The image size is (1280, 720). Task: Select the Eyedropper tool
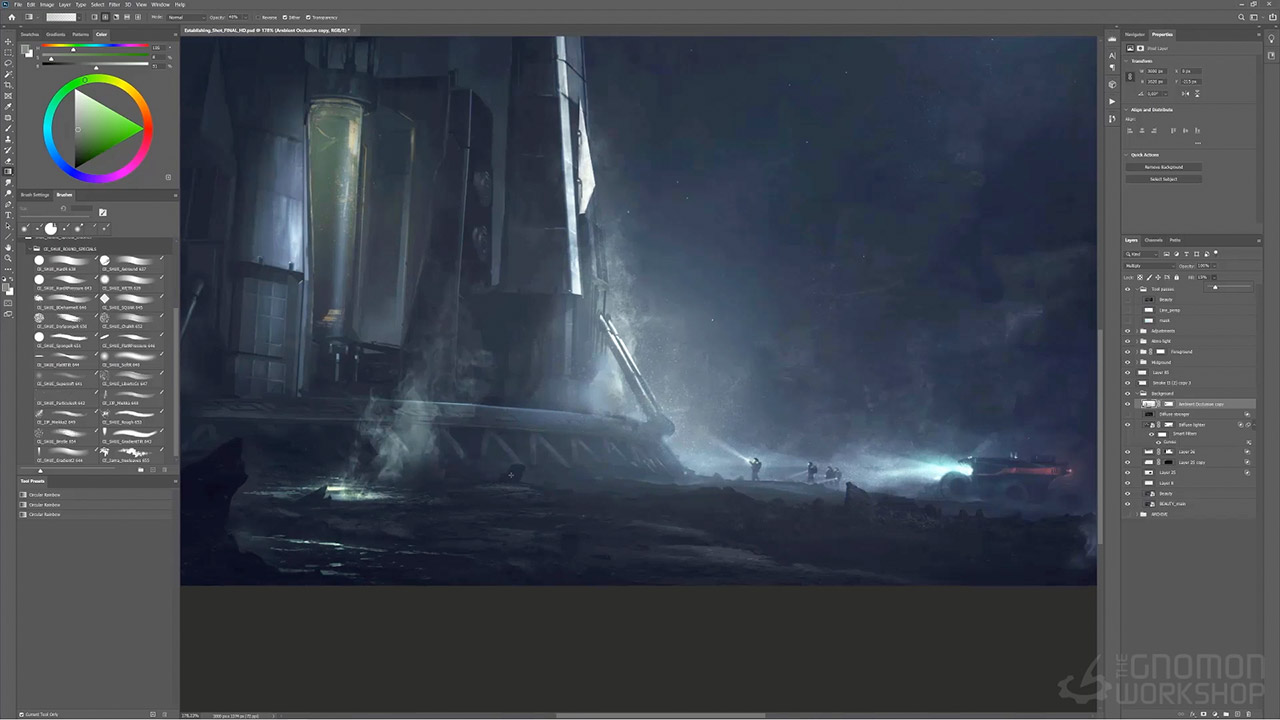pos(9,106)
